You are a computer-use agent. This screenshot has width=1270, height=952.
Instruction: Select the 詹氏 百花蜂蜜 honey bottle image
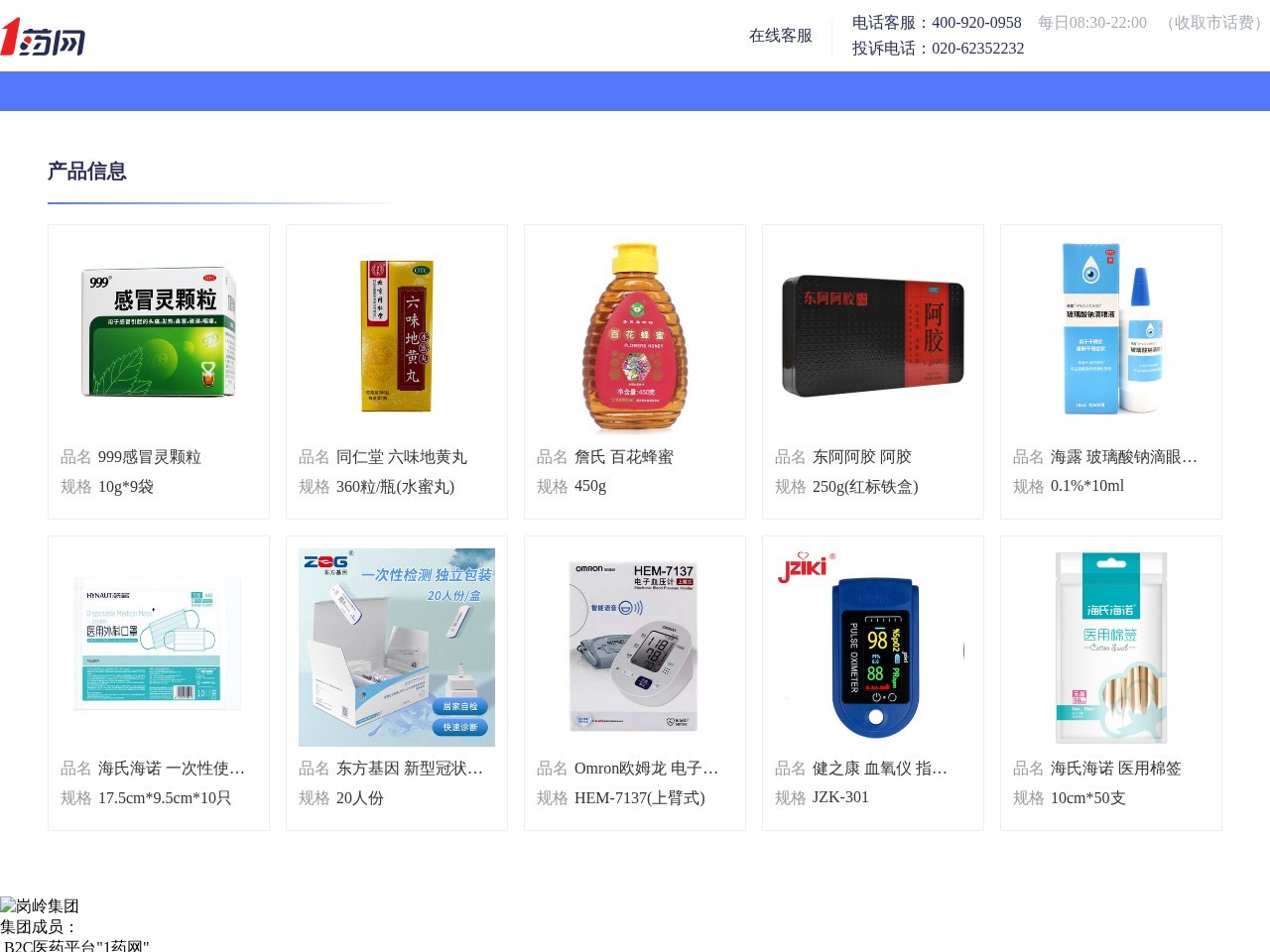(x=635, y=336)
